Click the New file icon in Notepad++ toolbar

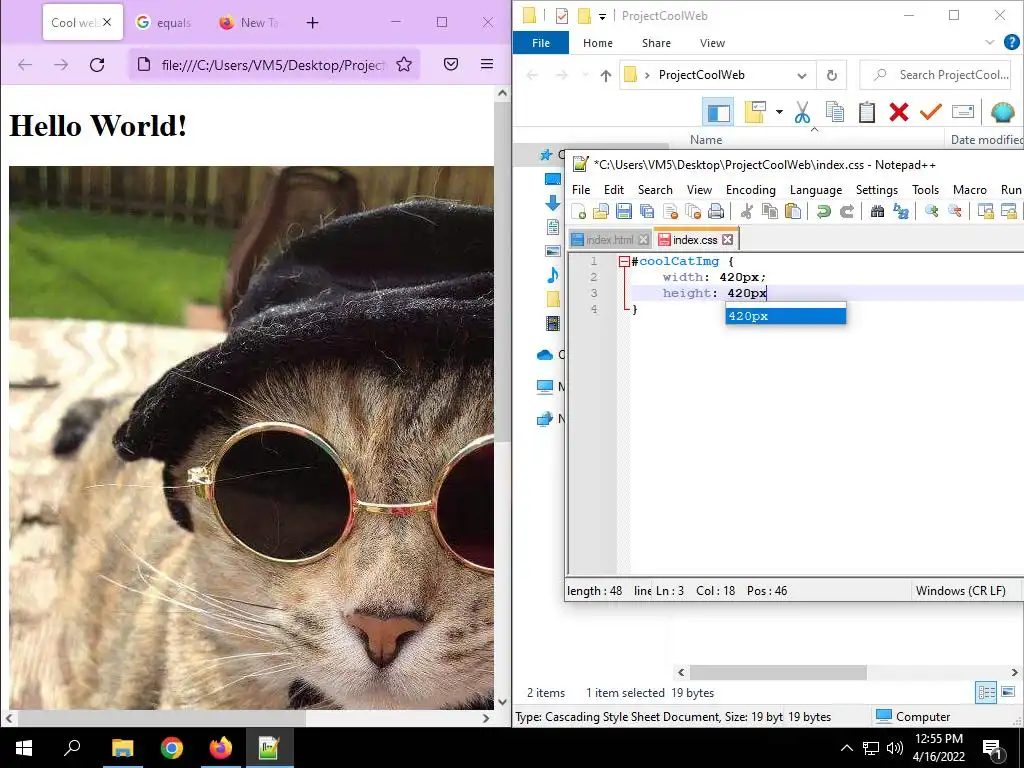point(579,211)
